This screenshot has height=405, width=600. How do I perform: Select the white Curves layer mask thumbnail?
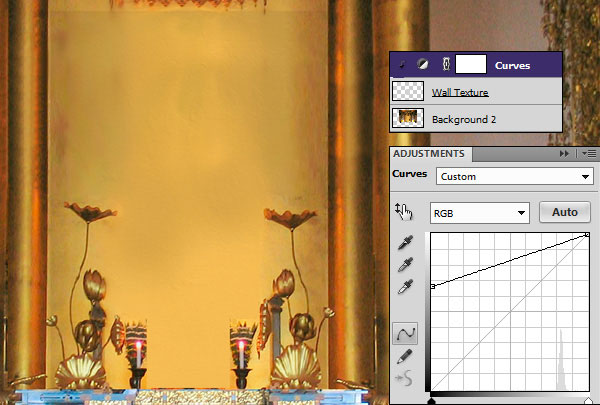pyautogui.click(x=471, y=64)
